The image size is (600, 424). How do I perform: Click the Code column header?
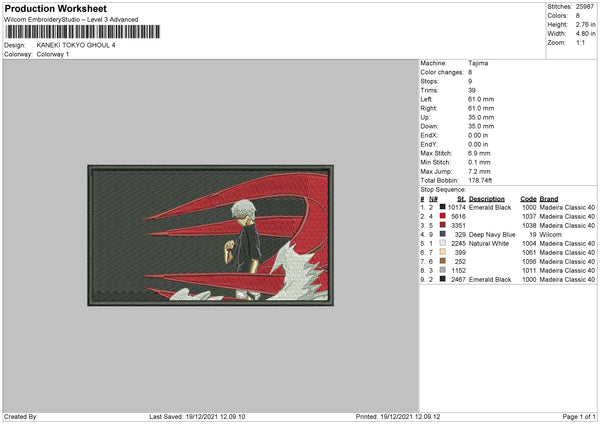[528, 199]
